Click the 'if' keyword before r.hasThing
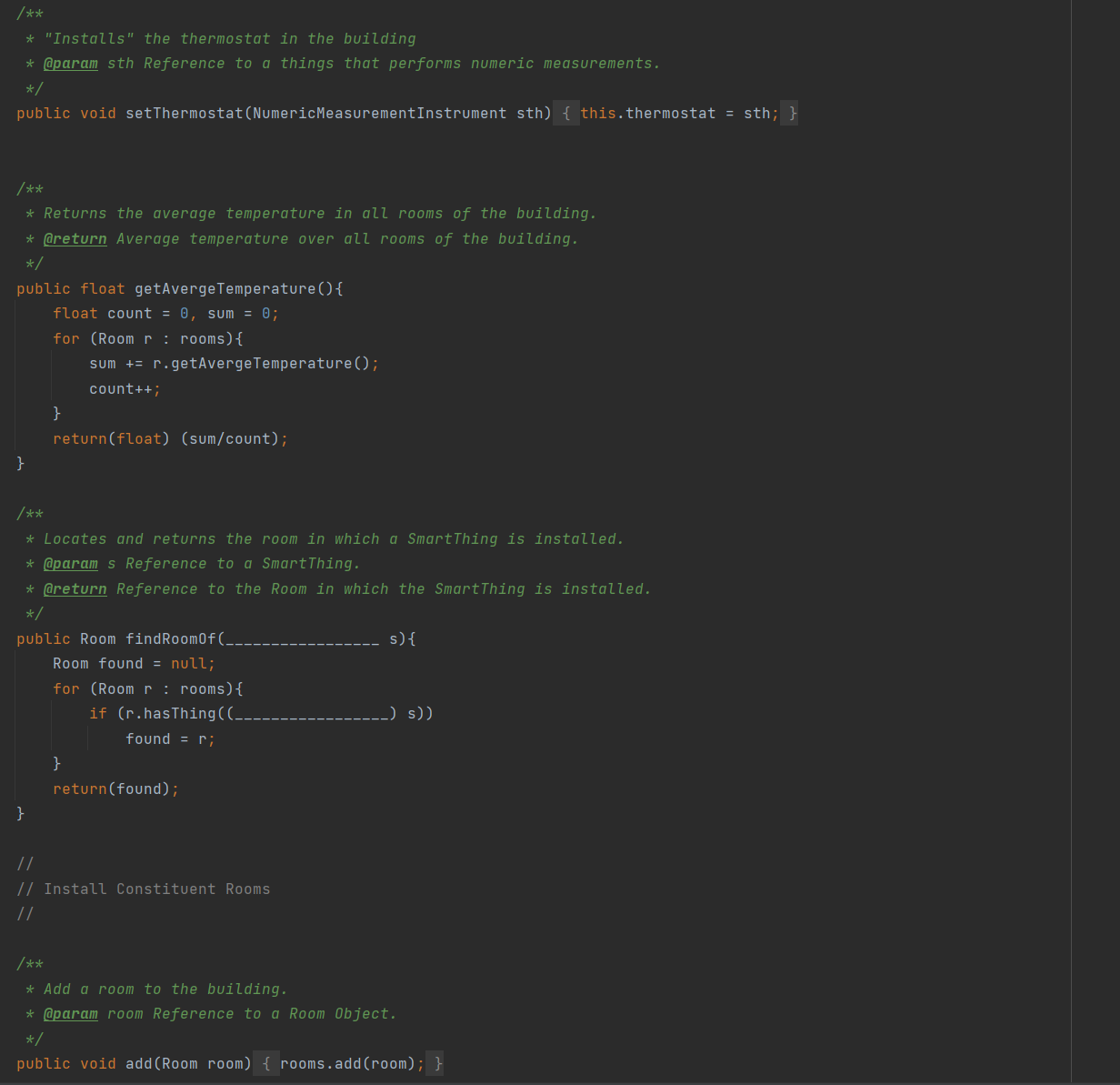Image resolution: width=1120 pixels, height=1085 pixels. point(98,714)
